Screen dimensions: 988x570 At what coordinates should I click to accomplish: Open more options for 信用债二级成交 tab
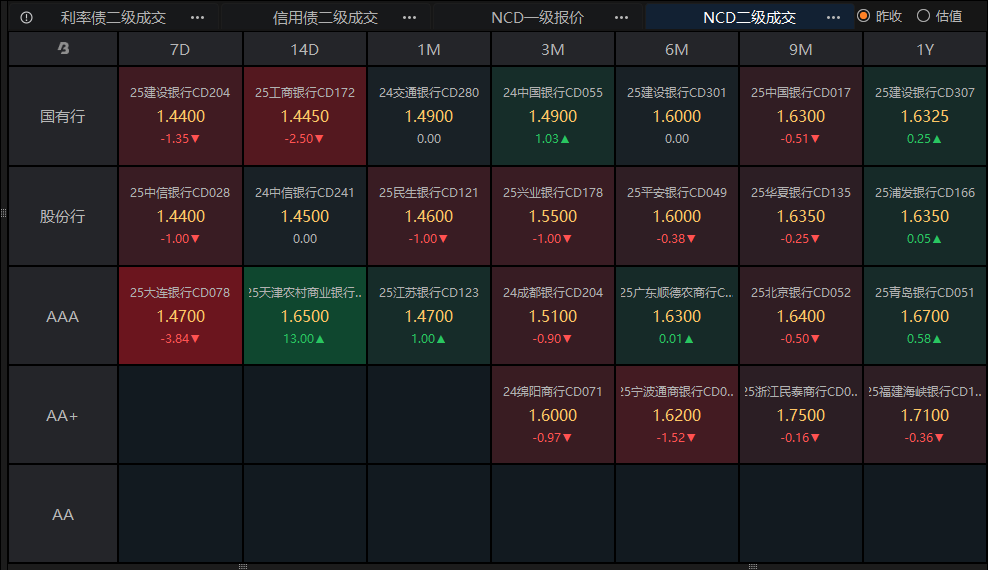409,17
